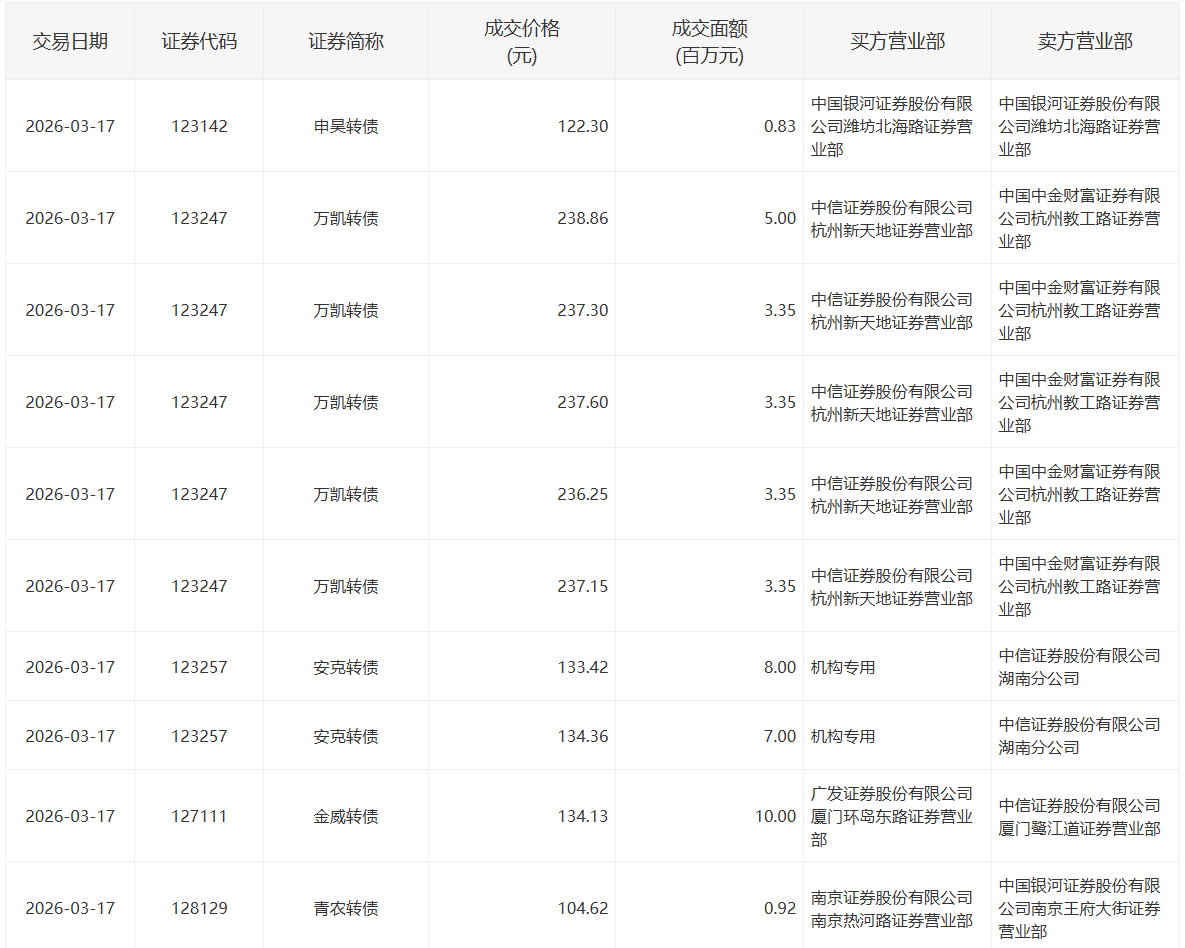This screenshot has width=1185, height=948.
Task: Select security code 123142
Action: [x=199, y=126]
